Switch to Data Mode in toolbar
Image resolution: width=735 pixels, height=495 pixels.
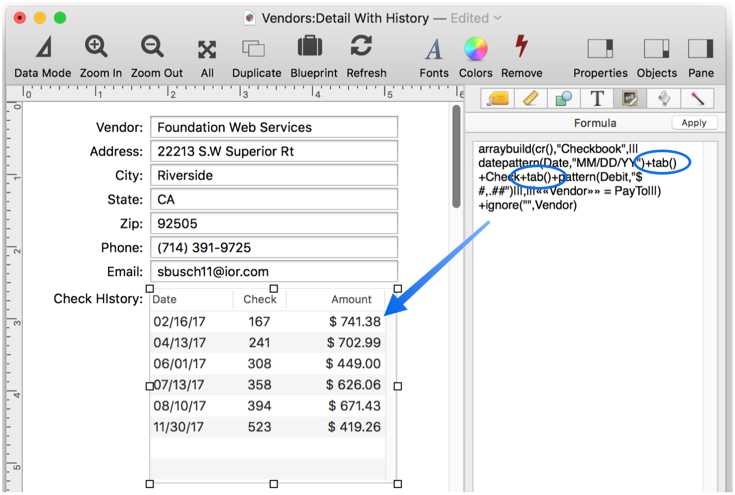(x=42, y=49)
